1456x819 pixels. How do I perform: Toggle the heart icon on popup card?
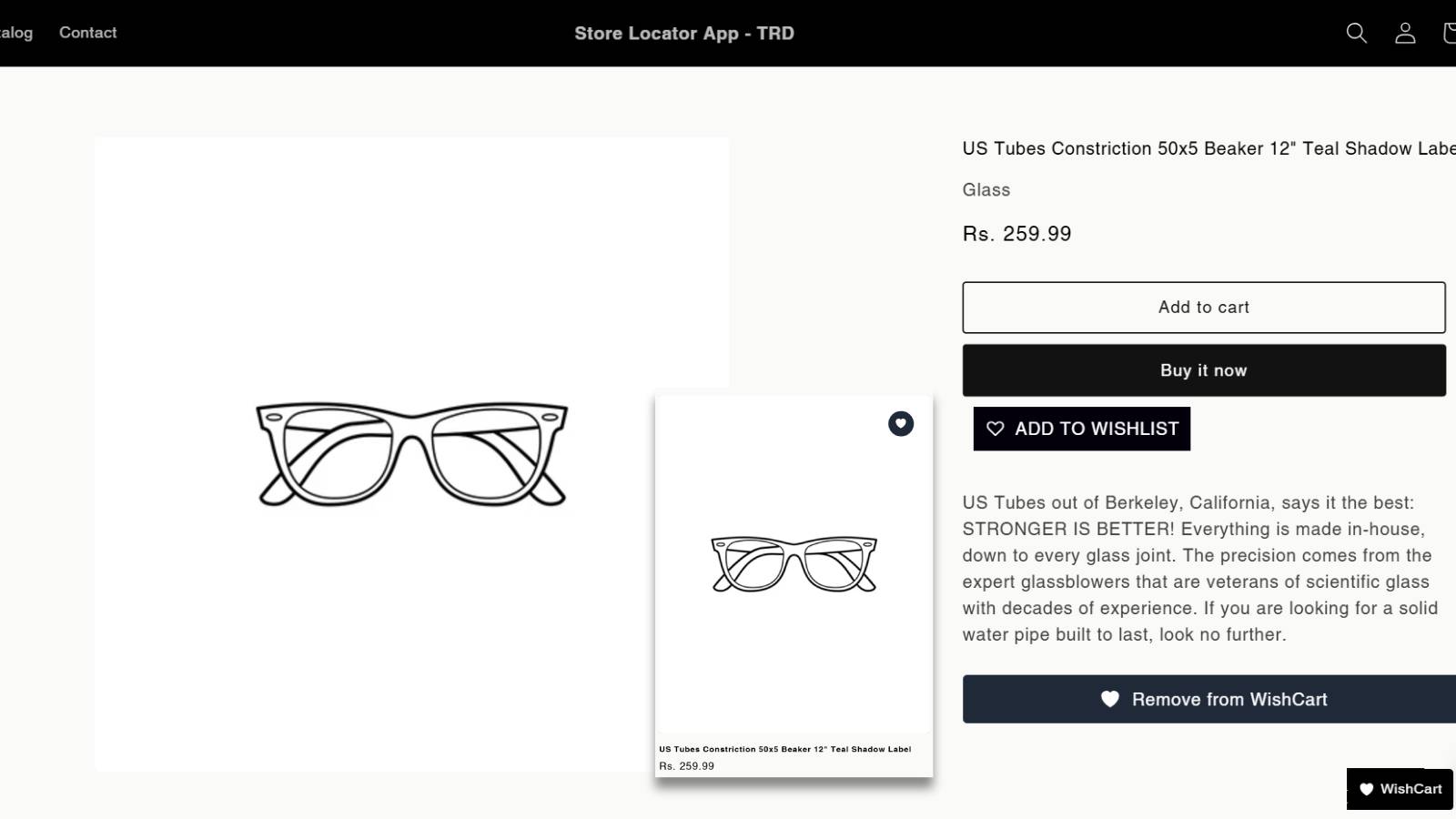[x=901, y=424]
